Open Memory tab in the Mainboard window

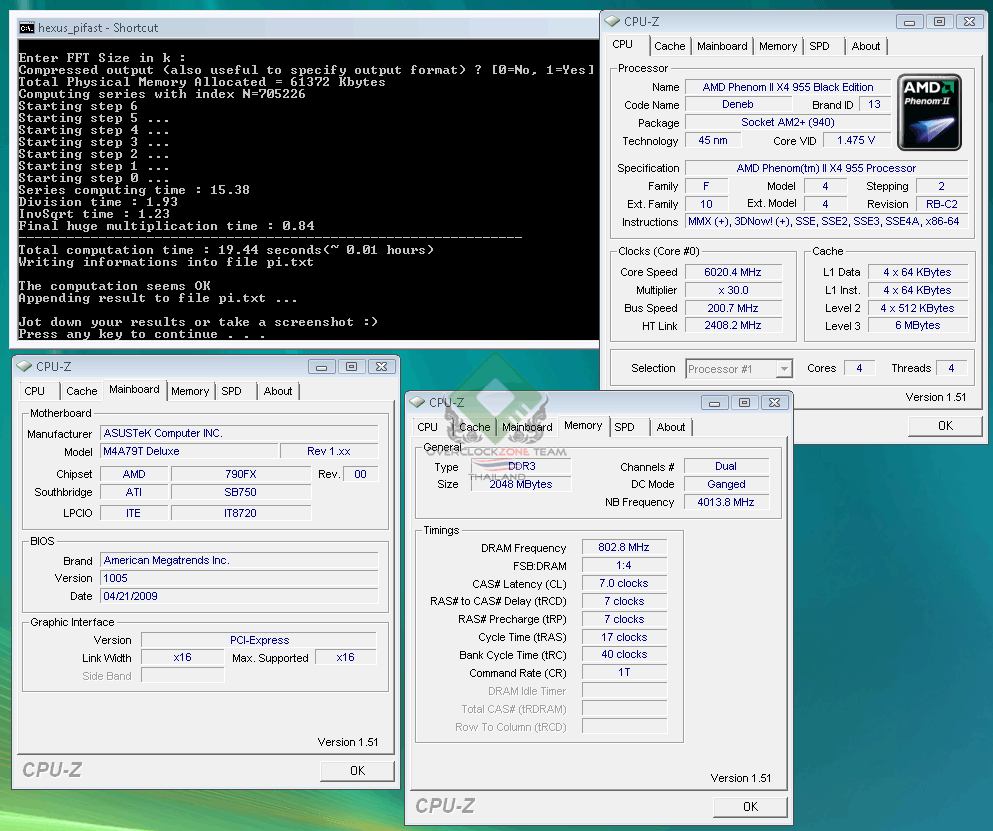(190, 391)
